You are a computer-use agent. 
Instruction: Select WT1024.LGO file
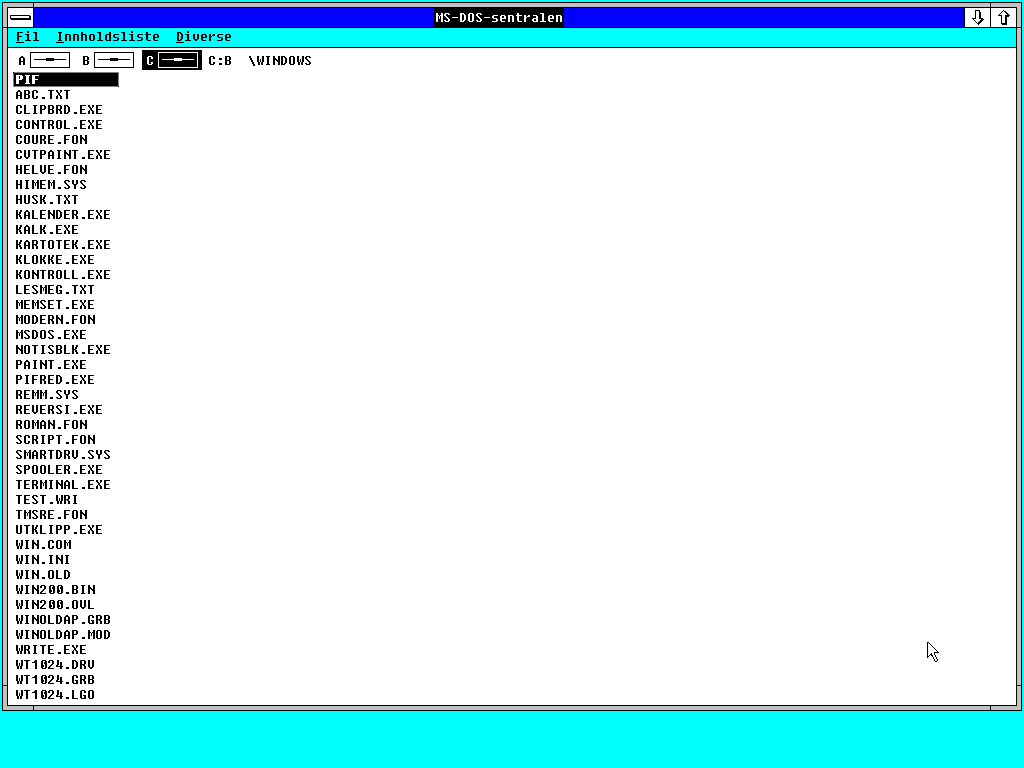55,696
